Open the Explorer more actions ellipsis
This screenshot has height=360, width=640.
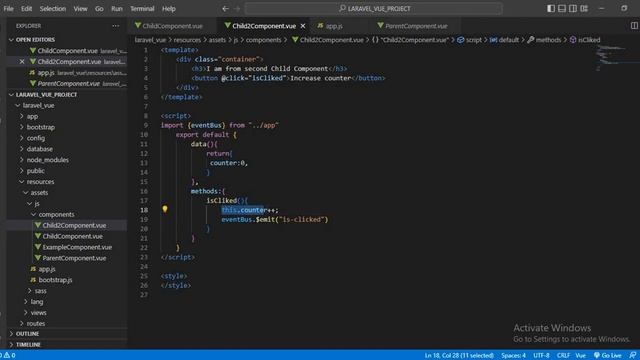pos(116,26)
